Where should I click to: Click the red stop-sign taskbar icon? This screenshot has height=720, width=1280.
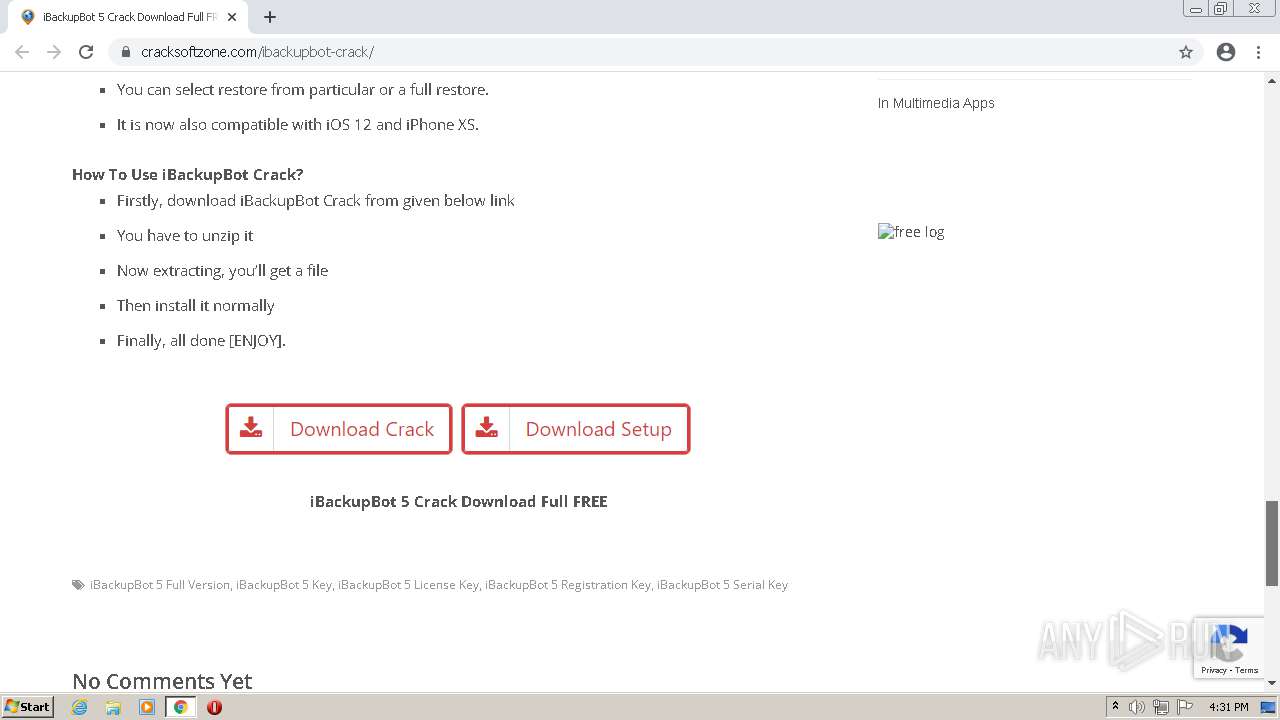214,707
